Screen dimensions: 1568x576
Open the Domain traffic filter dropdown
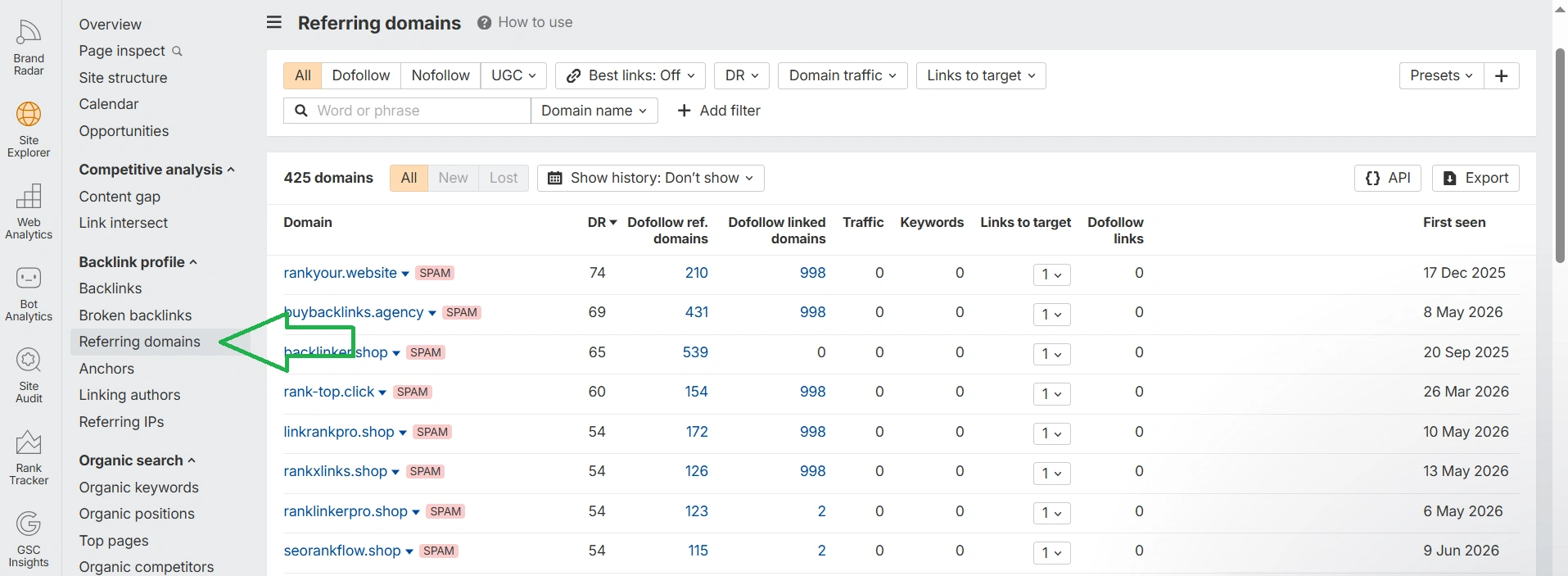click(843, 75)
